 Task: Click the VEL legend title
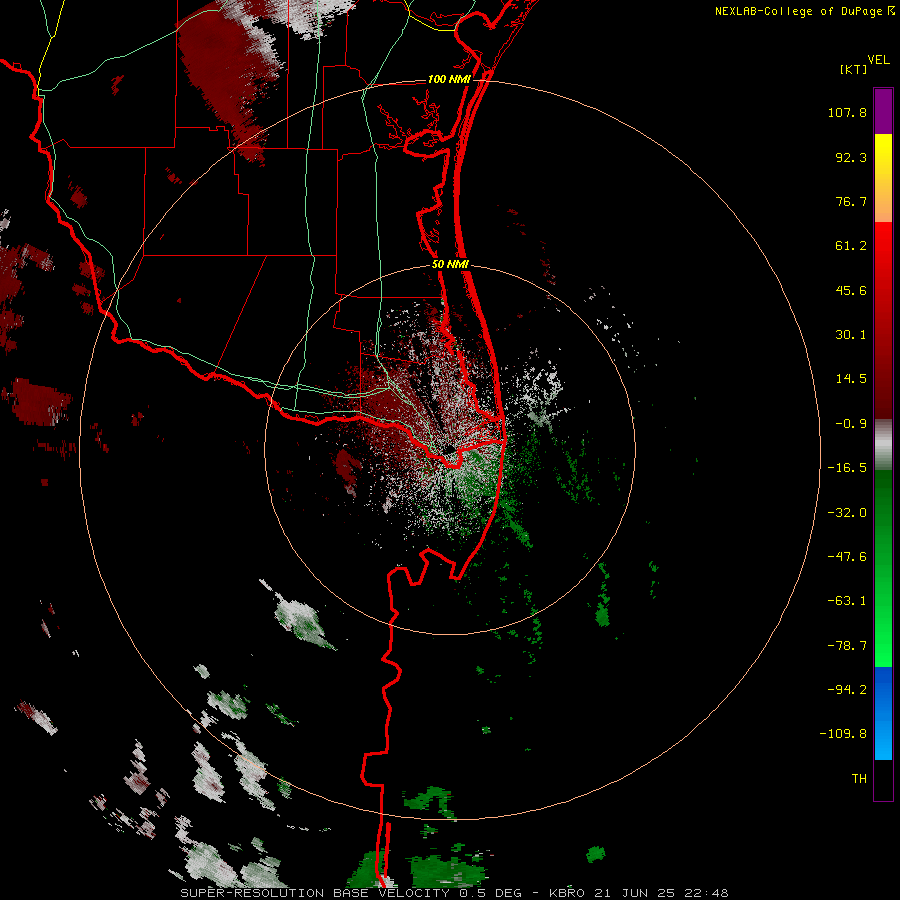[878, 60]
